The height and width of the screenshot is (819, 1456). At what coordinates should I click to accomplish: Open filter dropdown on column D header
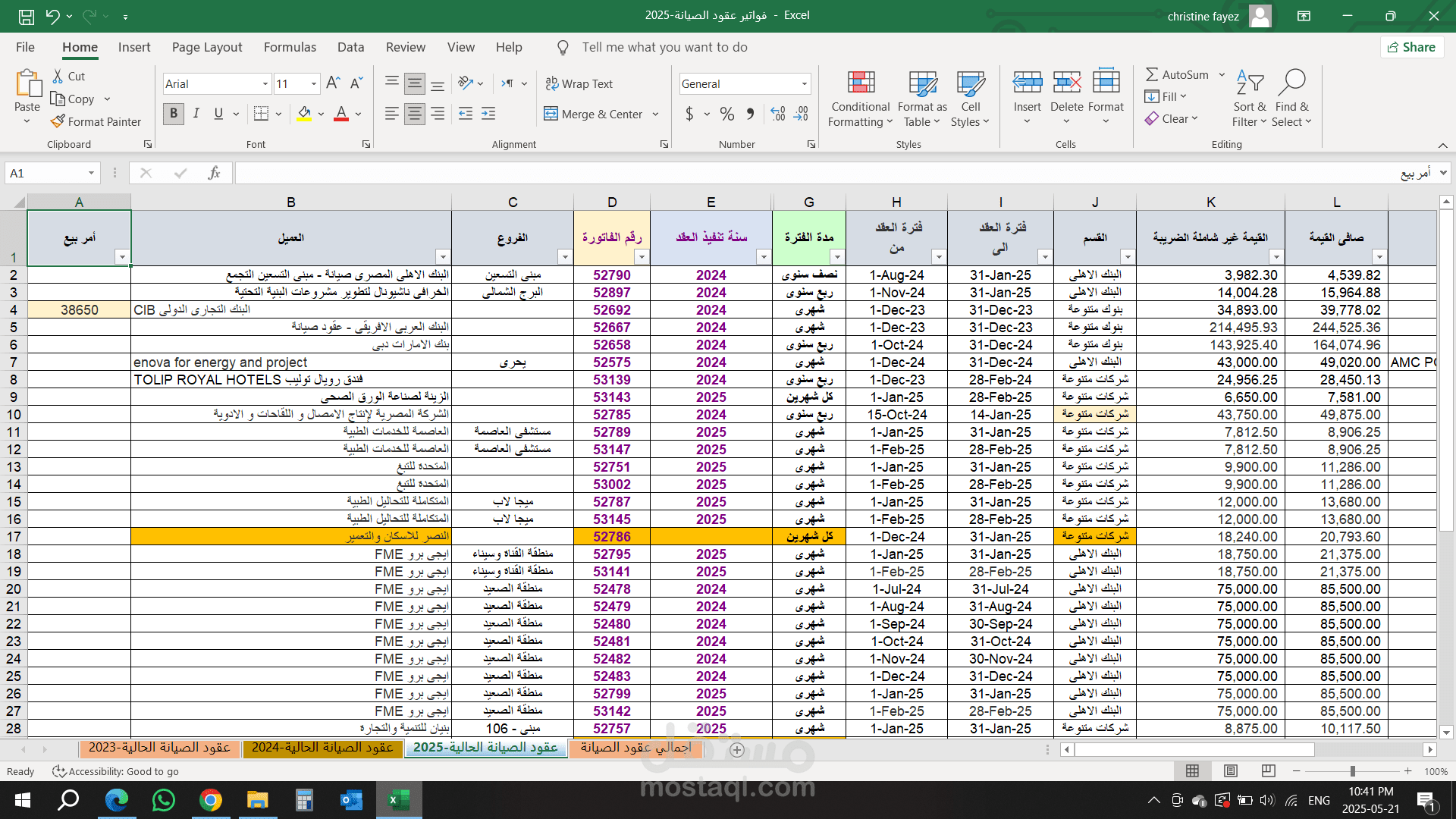(x=642, y=257)
